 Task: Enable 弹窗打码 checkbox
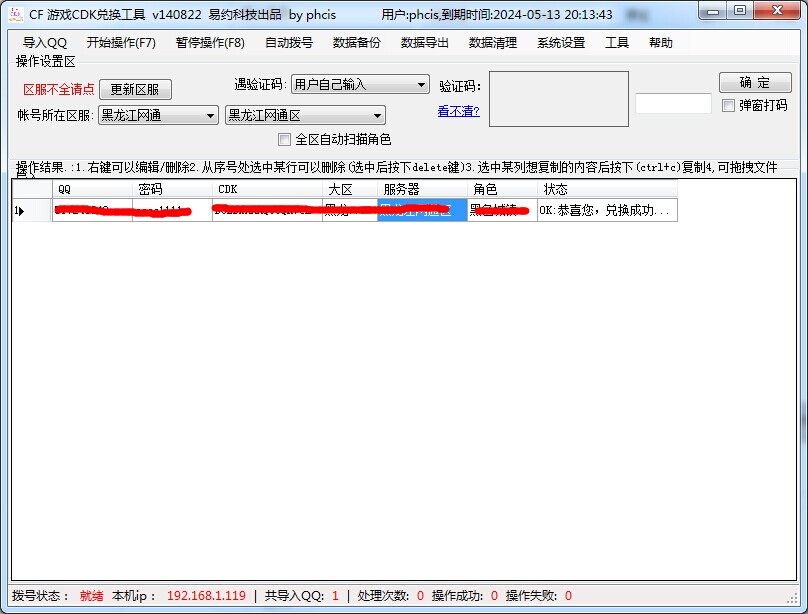728,105
